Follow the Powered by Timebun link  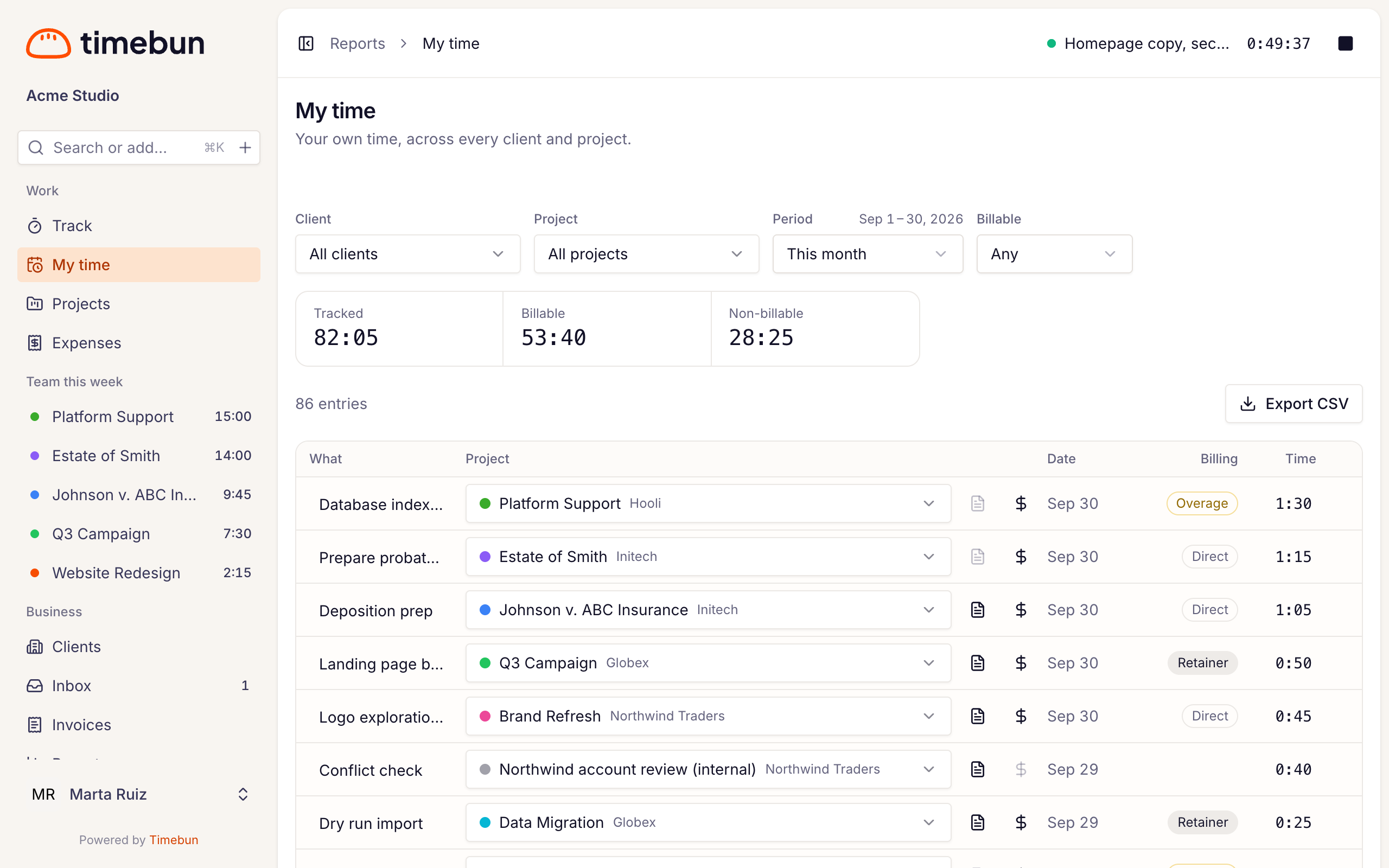[173, 840]
